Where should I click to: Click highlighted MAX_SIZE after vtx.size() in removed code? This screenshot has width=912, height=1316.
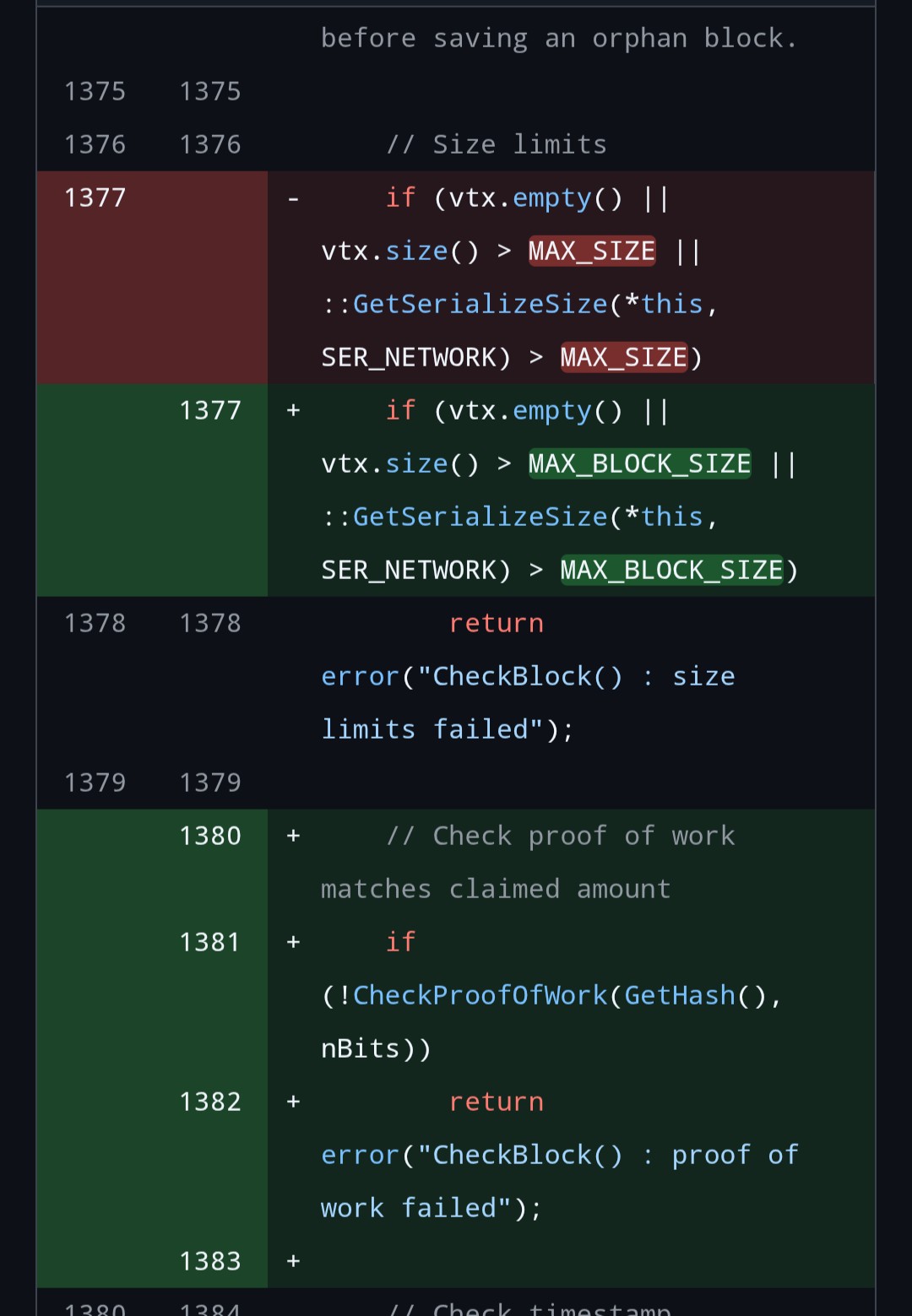point(591,252)
